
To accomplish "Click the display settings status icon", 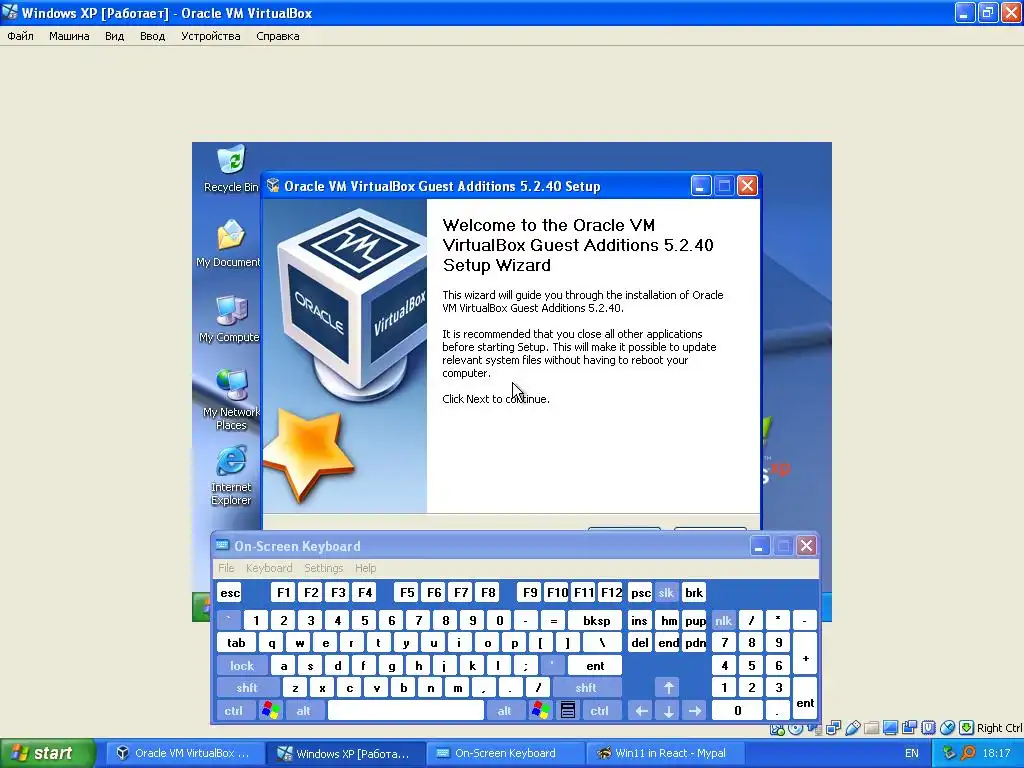I will point(890,728).
